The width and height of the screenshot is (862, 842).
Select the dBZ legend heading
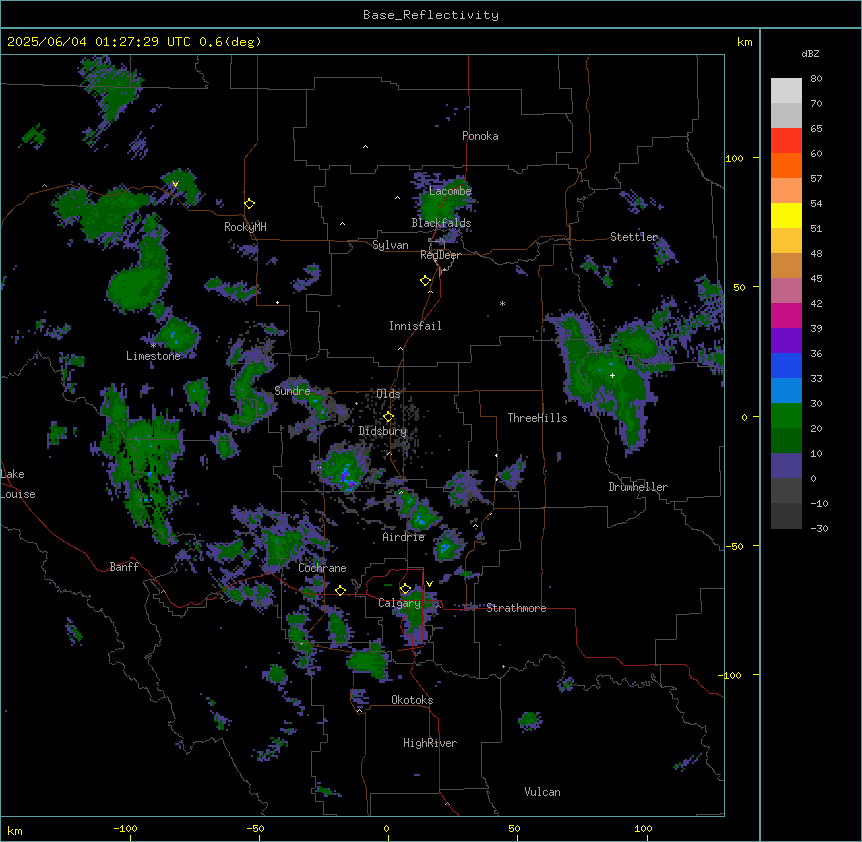point(810,54)
